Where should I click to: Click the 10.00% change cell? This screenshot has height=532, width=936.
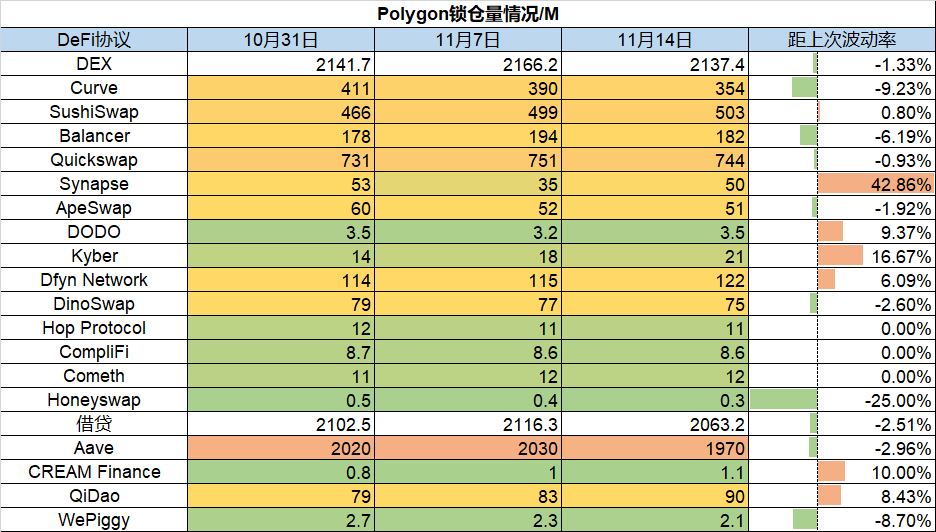pos(842,472)
